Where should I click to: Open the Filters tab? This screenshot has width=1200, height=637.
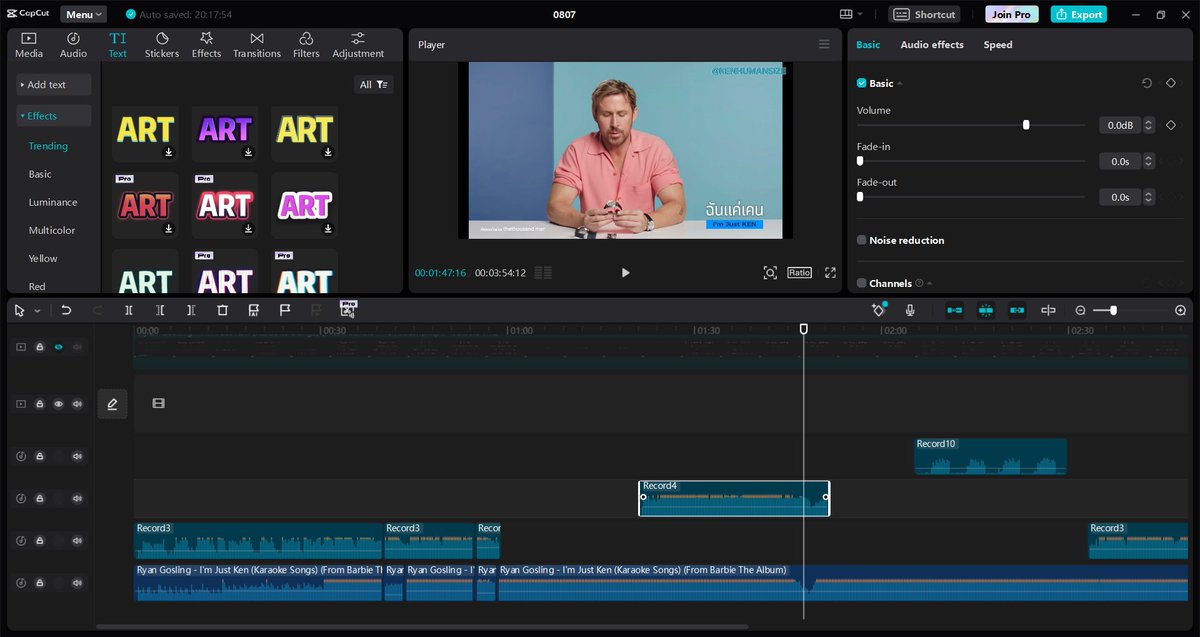point(306,45)
